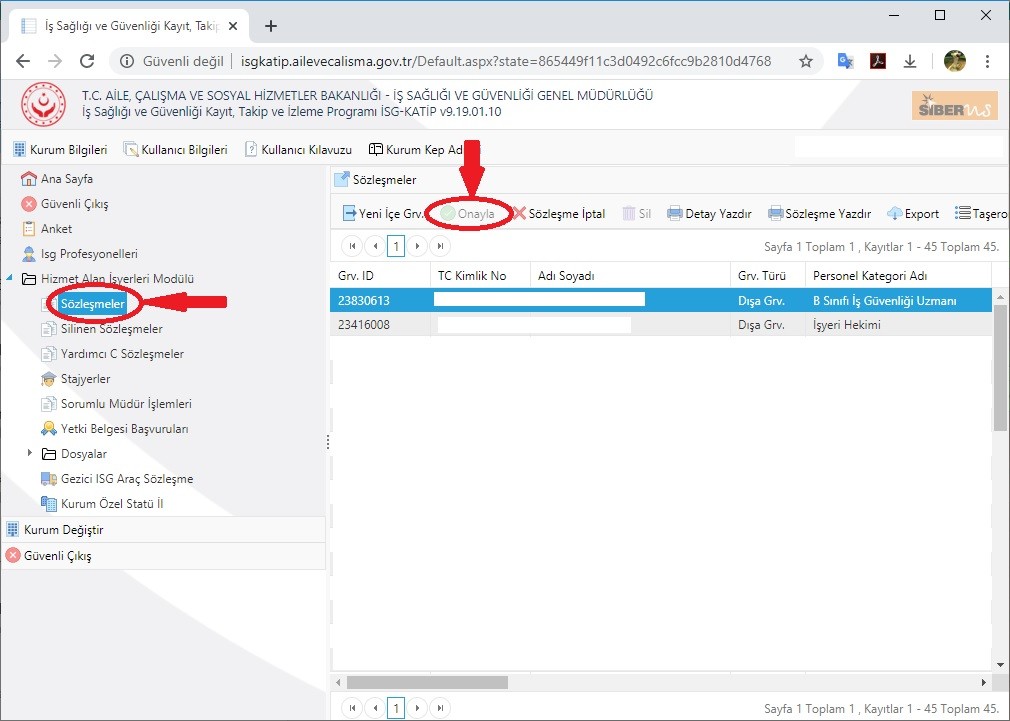The image size is (1010, 721).
Task: Sort by Grv. Türü column header
Action: pos(768,276)
